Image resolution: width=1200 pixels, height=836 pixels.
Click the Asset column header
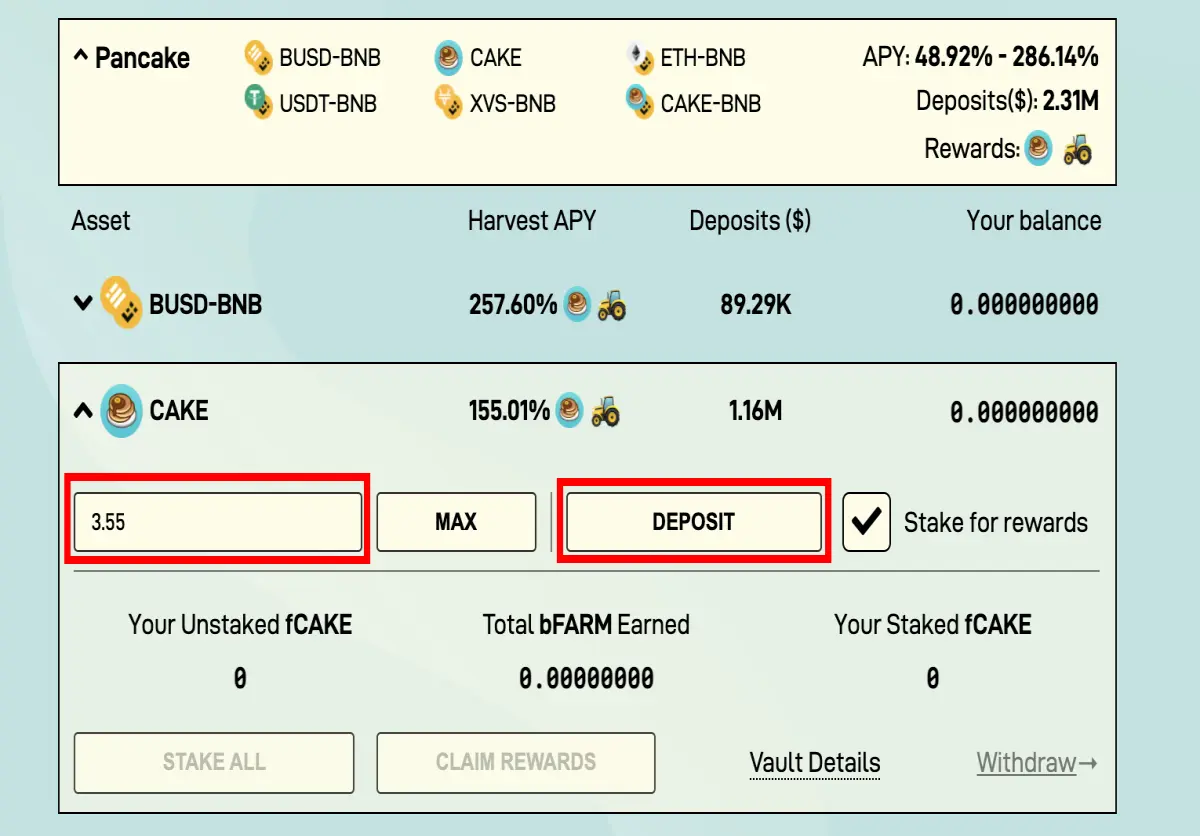(101, 220)
